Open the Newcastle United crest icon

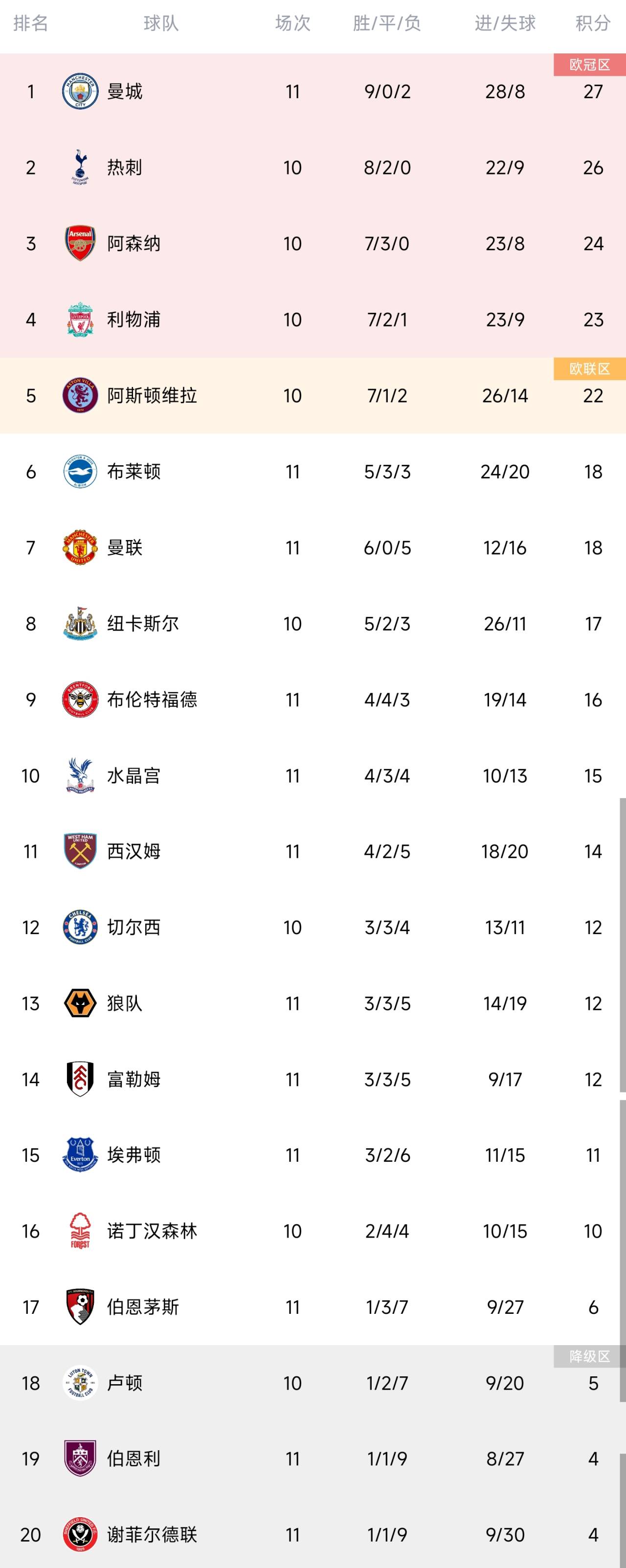pyautogui.click(x=80, y=623)
